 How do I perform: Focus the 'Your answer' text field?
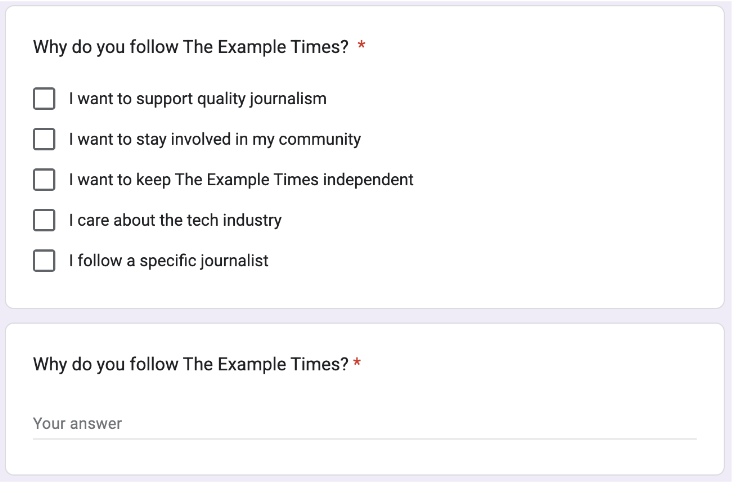click(x=365, y=424)
